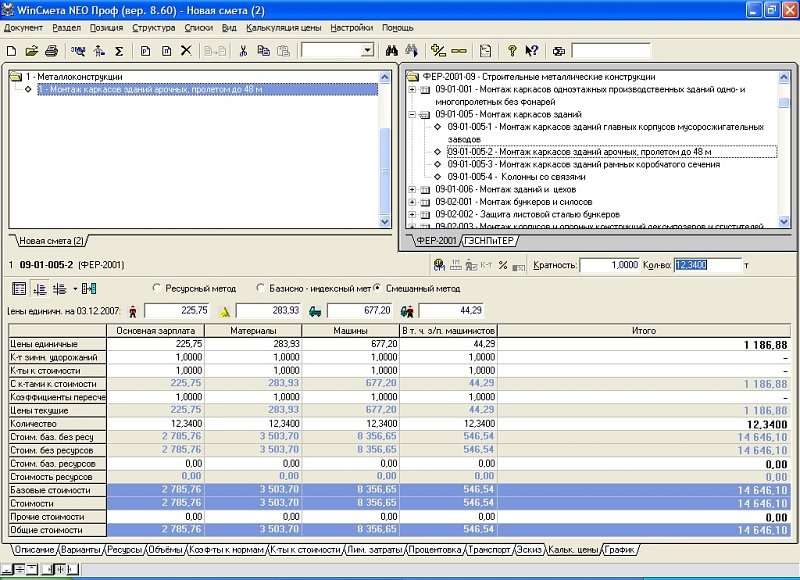
Task: Click the green plus percent toolbar icon
Action: [438, 51]
